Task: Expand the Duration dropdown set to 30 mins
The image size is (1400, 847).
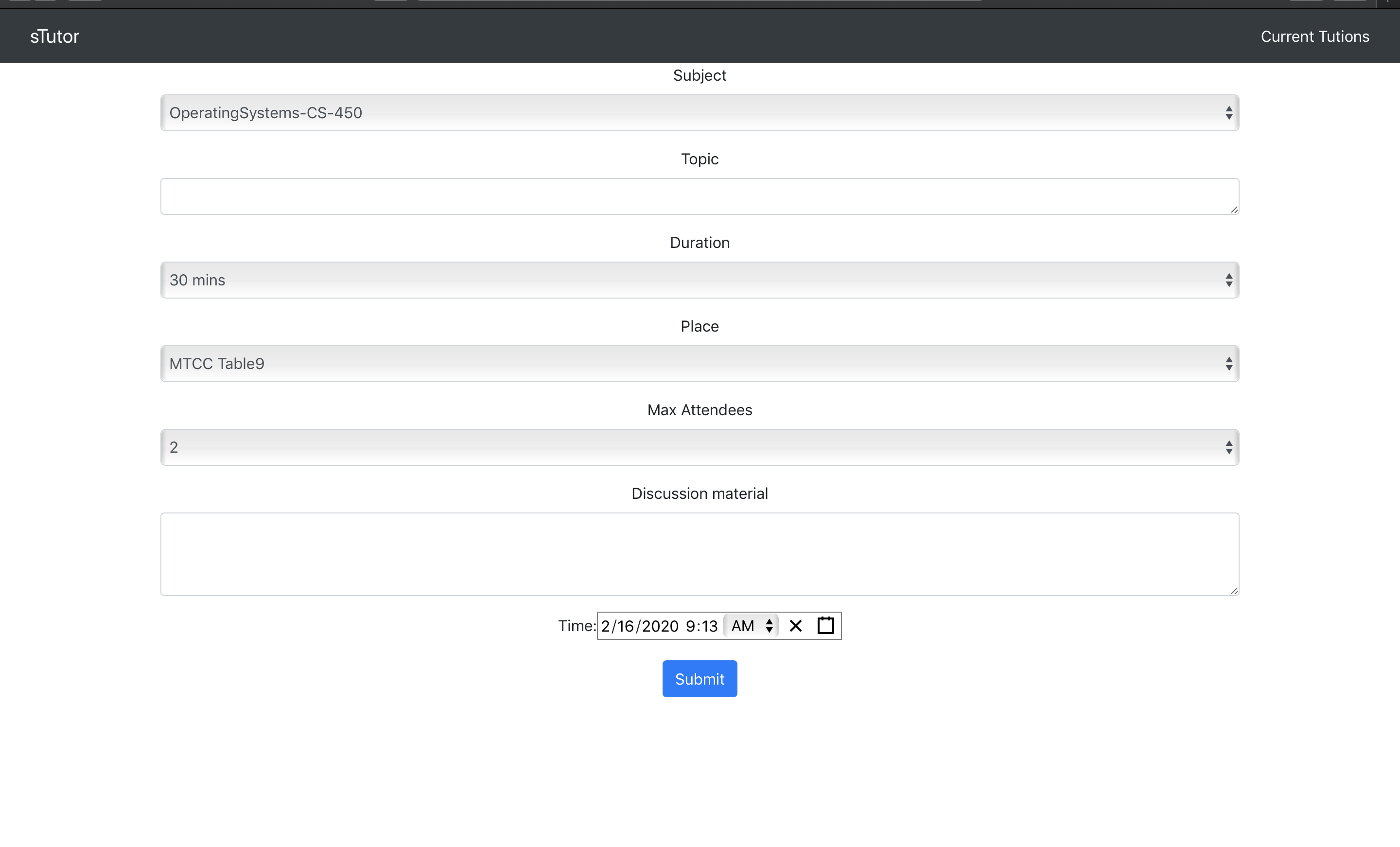Action: pos(700,280)
